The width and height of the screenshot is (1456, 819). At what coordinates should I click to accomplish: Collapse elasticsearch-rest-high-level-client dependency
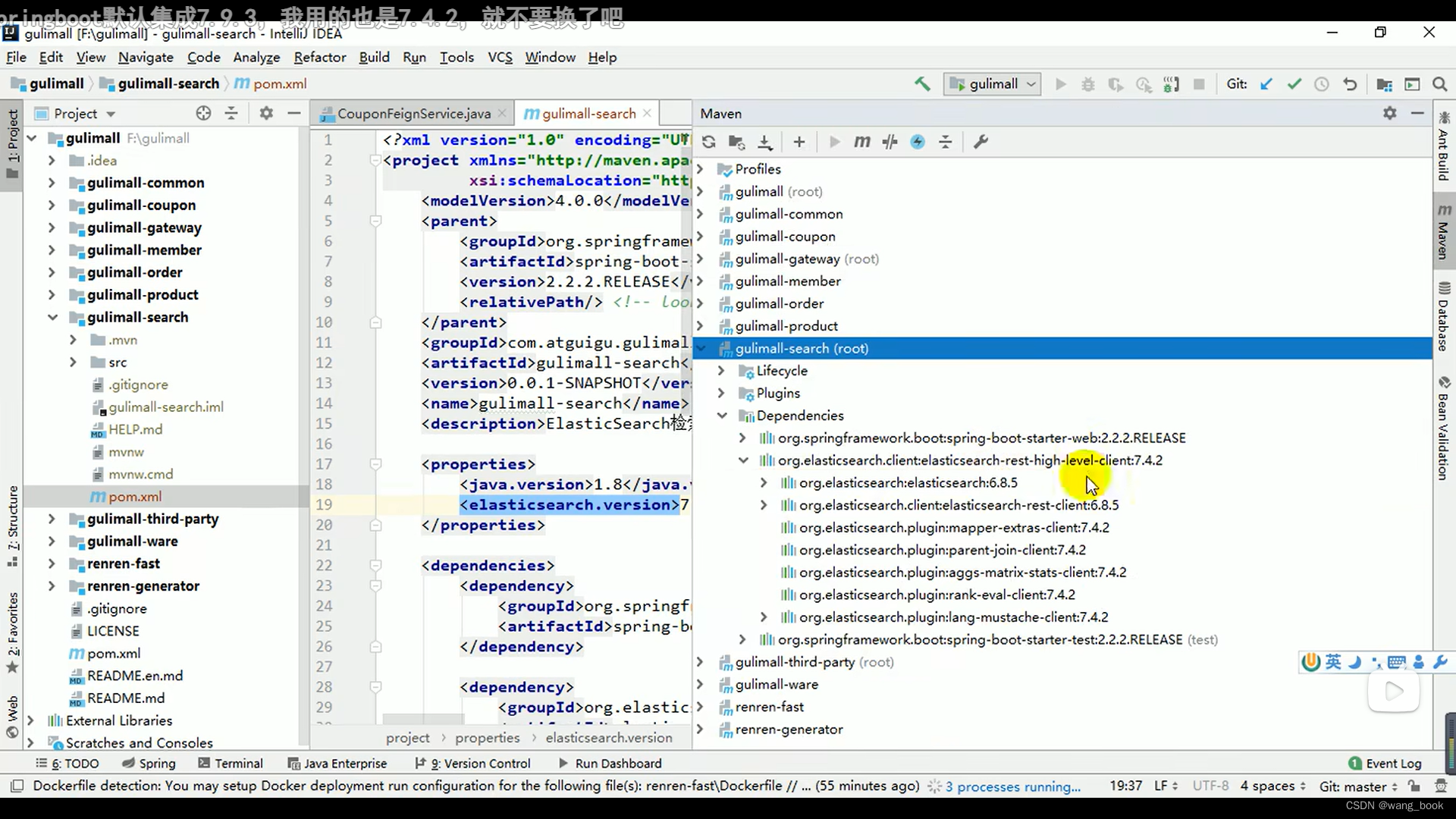(743, 460)
